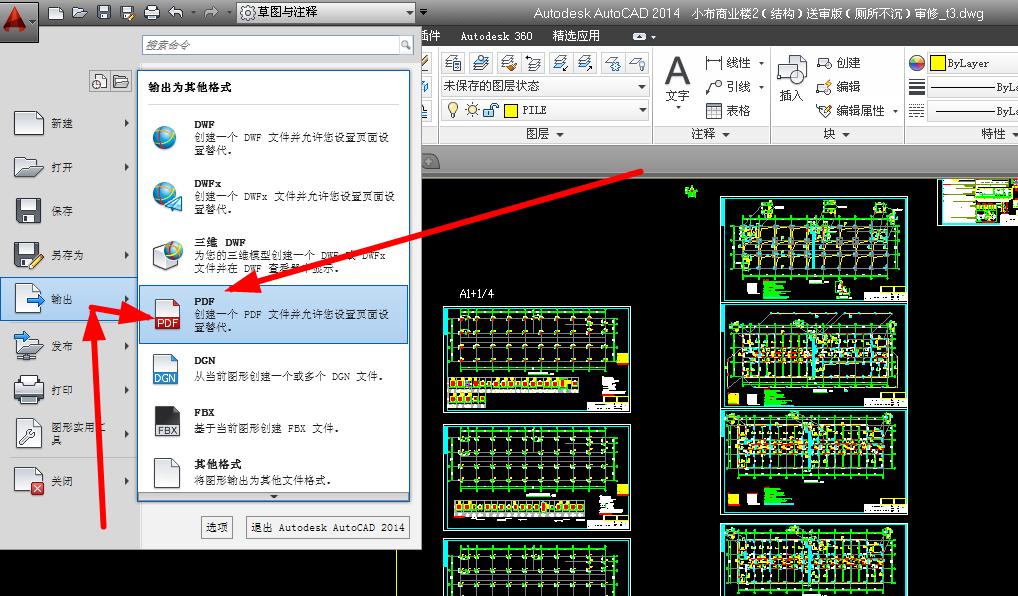Choose FBX export option
The width and height of the screenshot is (1018, 596).
coord(273,421)
